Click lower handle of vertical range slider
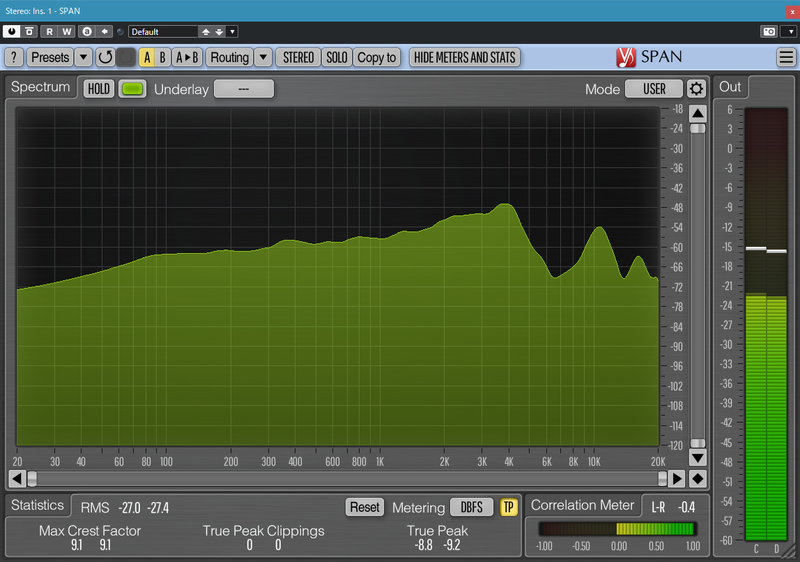The width and height of the screenshot is (800, 562). [x=697, y=443]
